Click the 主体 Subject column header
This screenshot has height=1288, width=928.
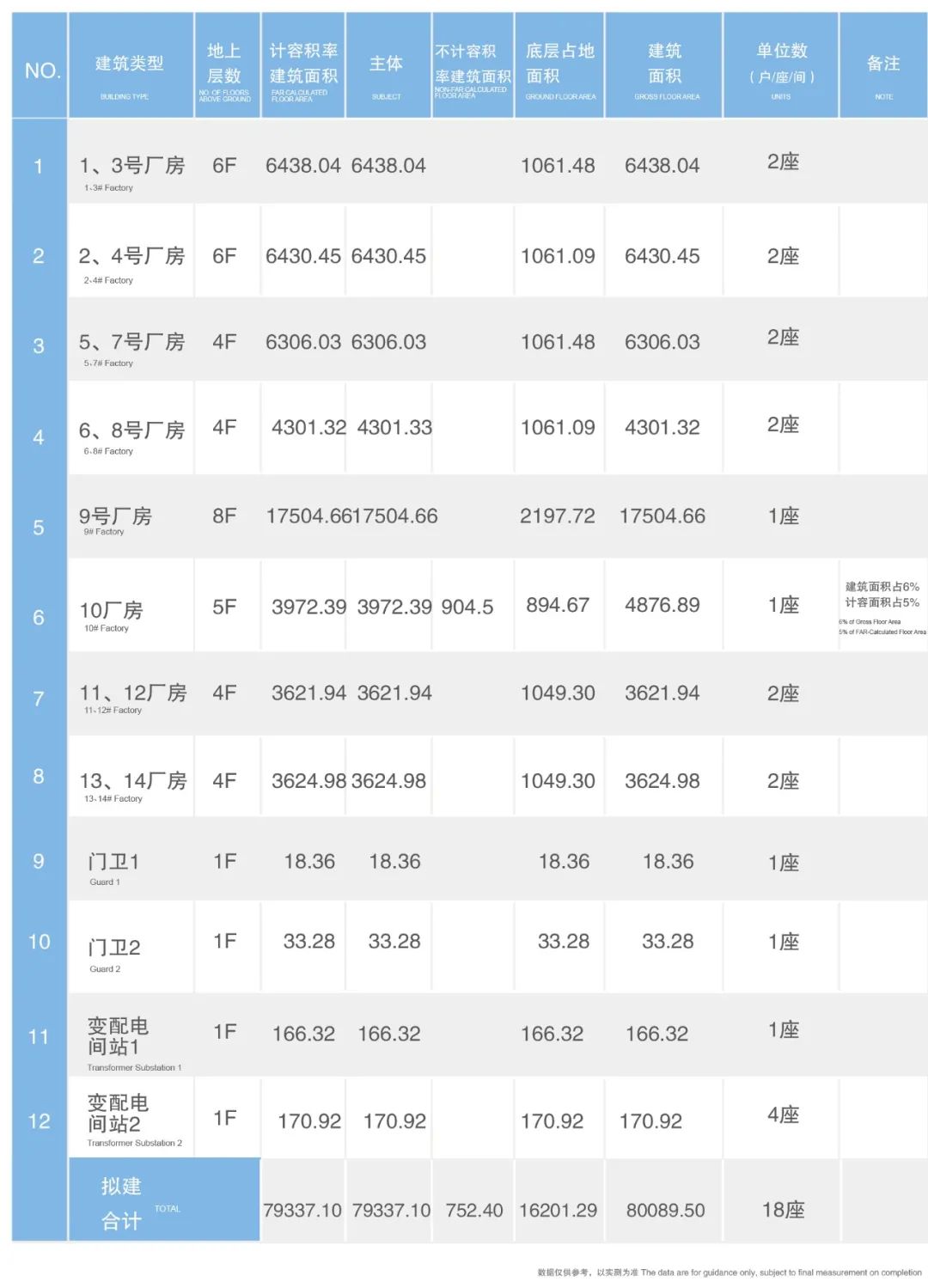pos(388,65)
